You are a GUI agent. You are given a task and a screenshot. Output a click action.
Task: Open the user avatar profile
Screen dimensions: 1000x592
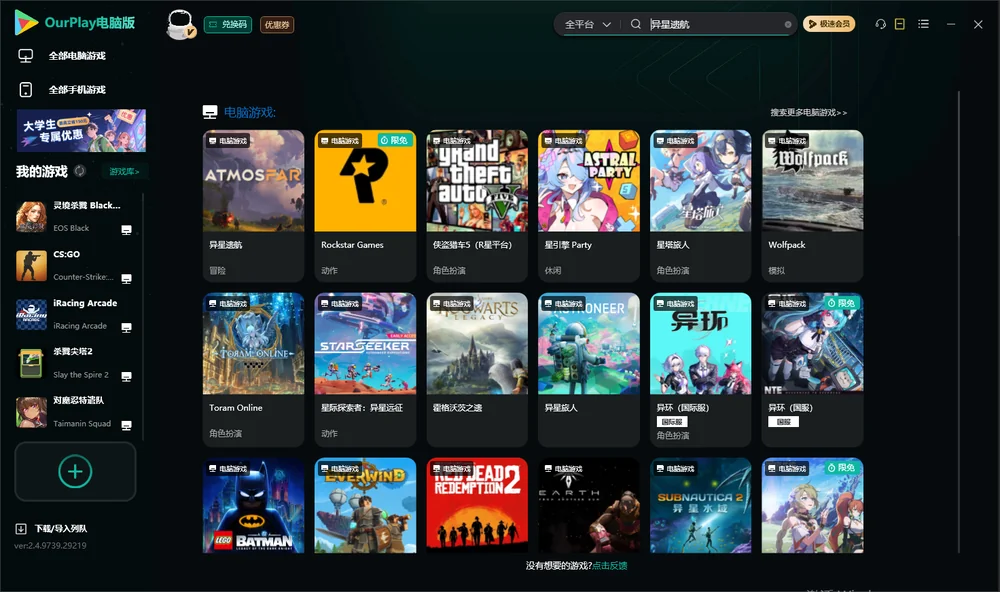[180, 25]
